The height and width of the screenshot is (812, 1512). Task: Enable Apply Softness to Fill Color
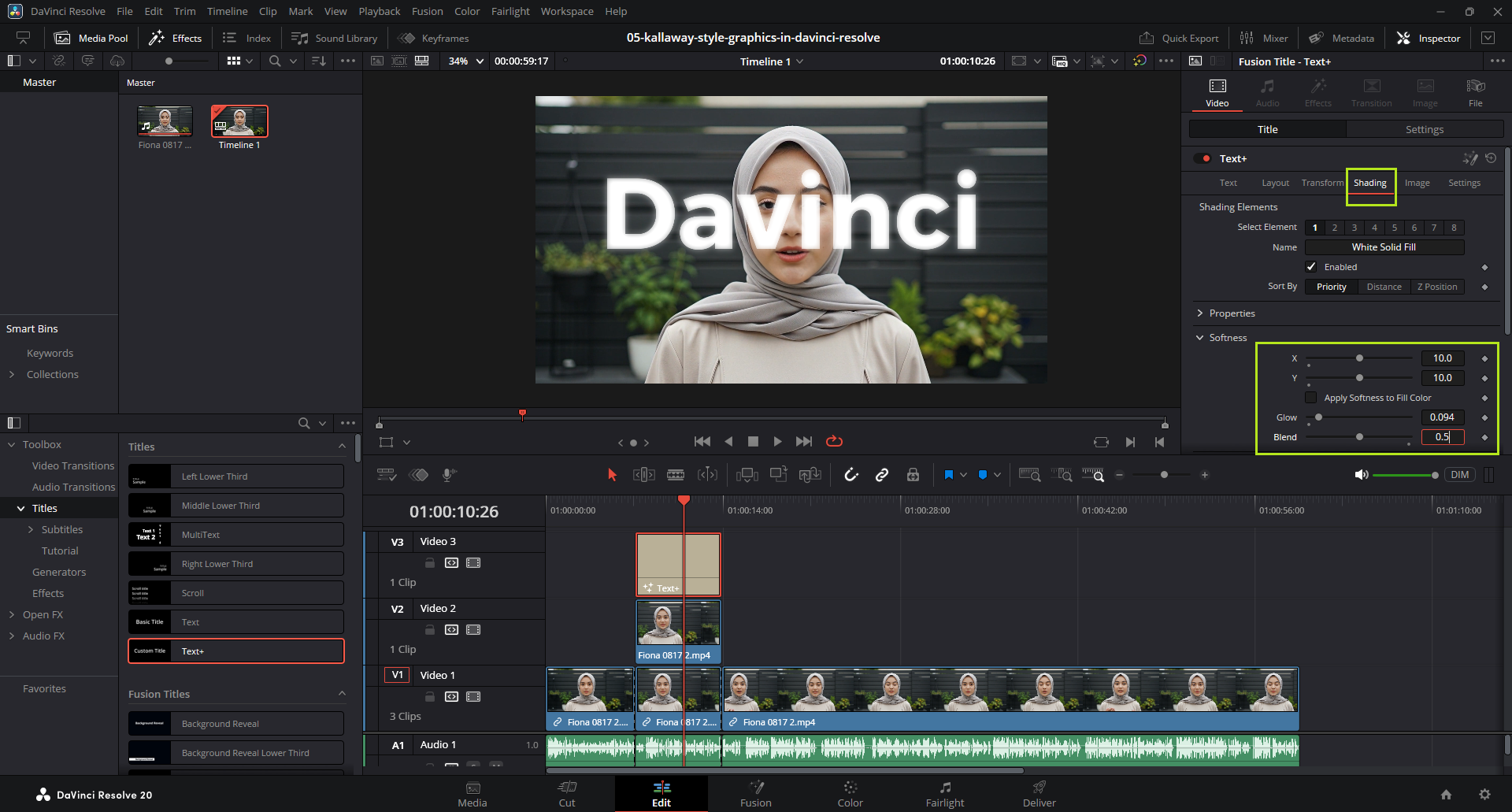point(1311,398)
